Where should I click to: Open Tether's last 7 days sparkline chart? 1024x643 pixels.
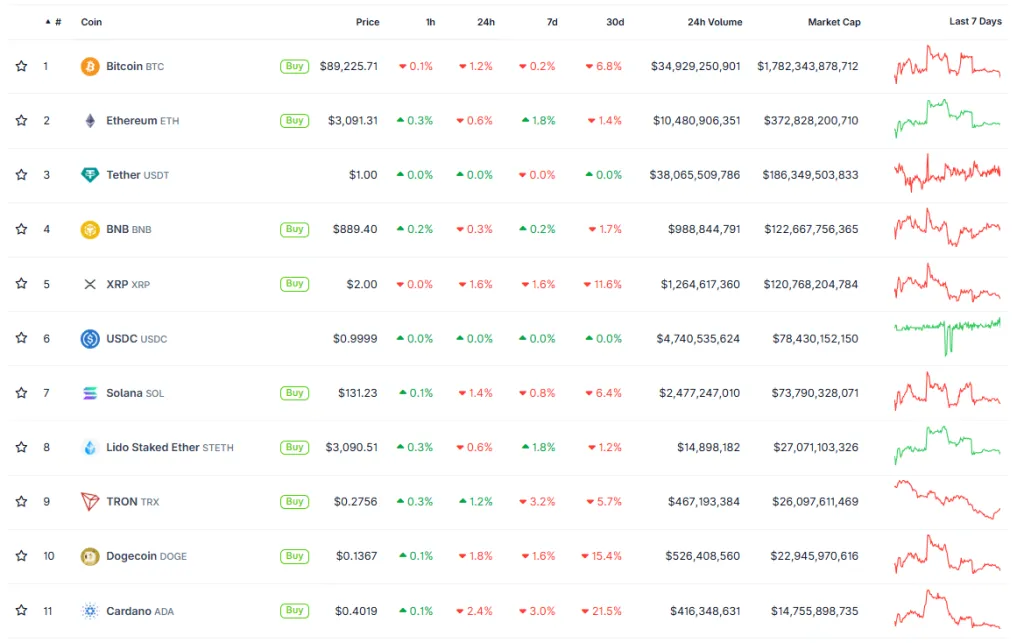947,174
